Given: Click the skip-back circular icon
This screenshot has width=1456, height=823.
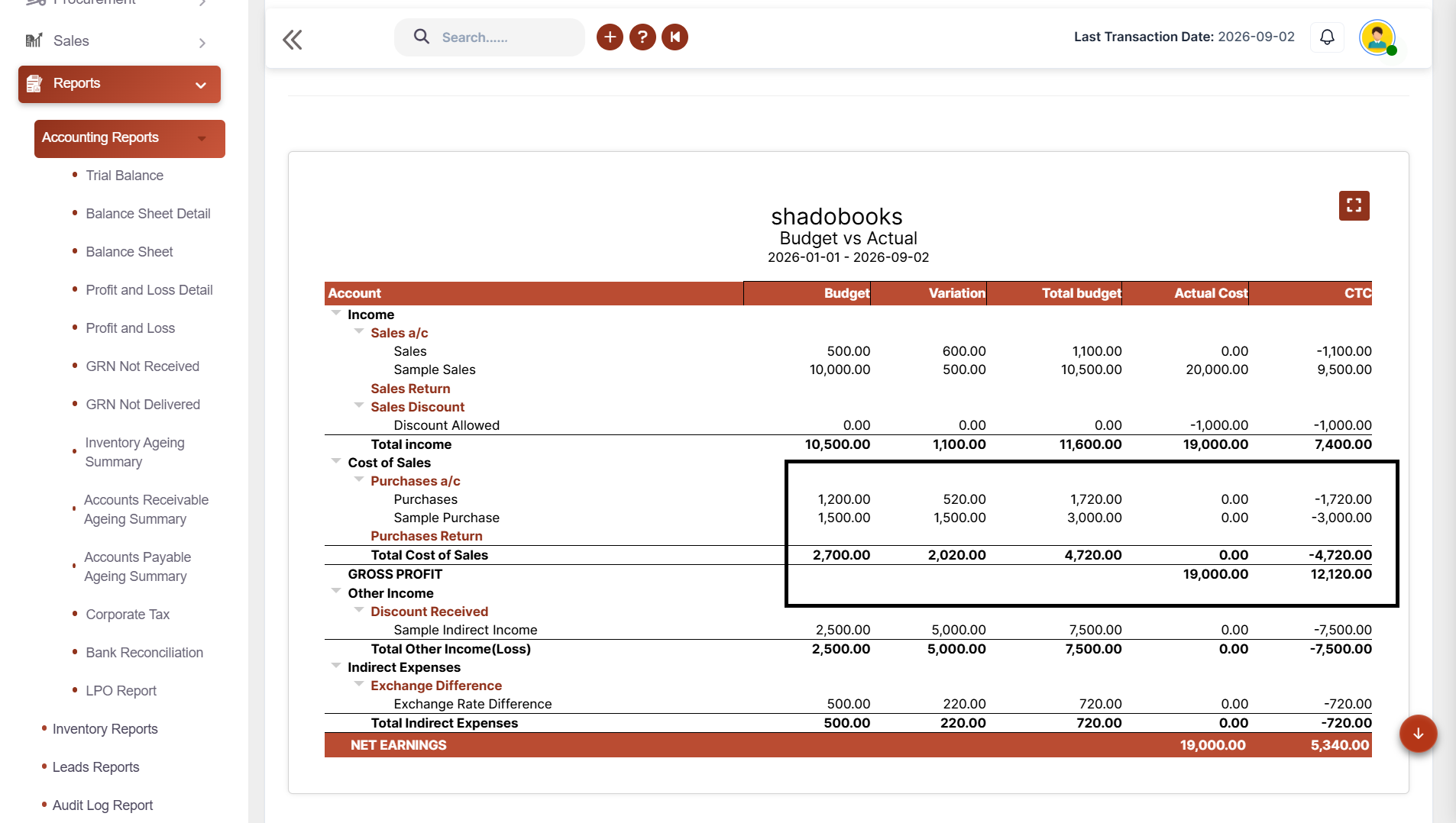Looking at the screenshot, I should 675,37.
